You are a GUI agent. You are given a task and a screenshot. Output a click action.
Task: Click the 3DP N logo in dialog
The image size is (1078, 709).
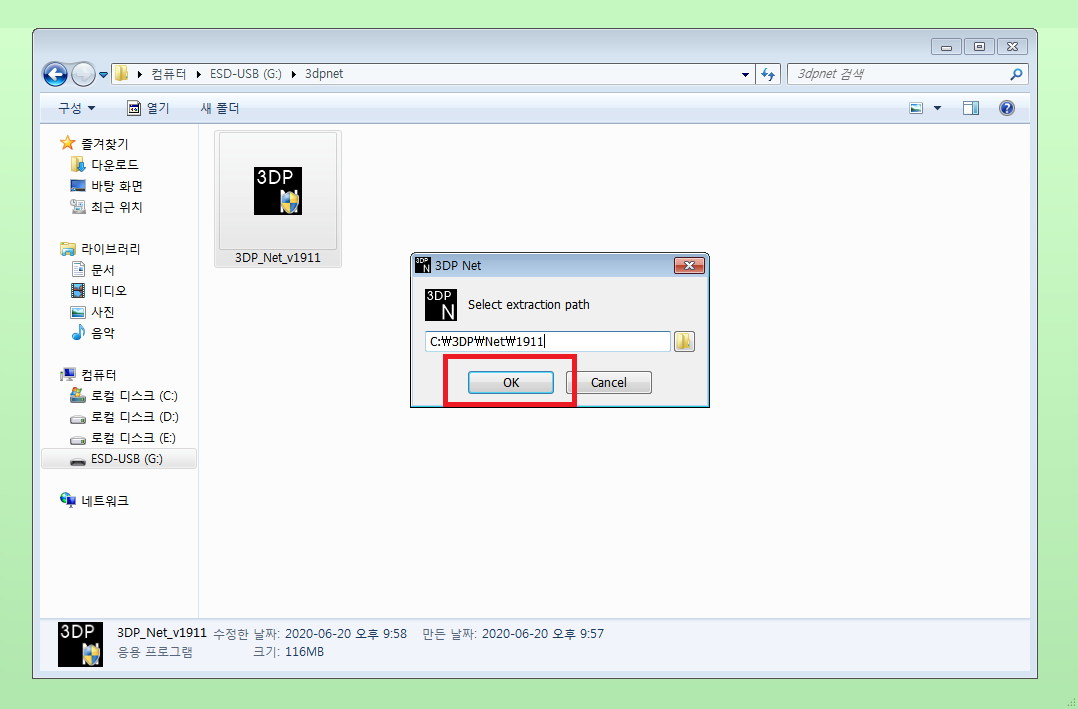441,305
